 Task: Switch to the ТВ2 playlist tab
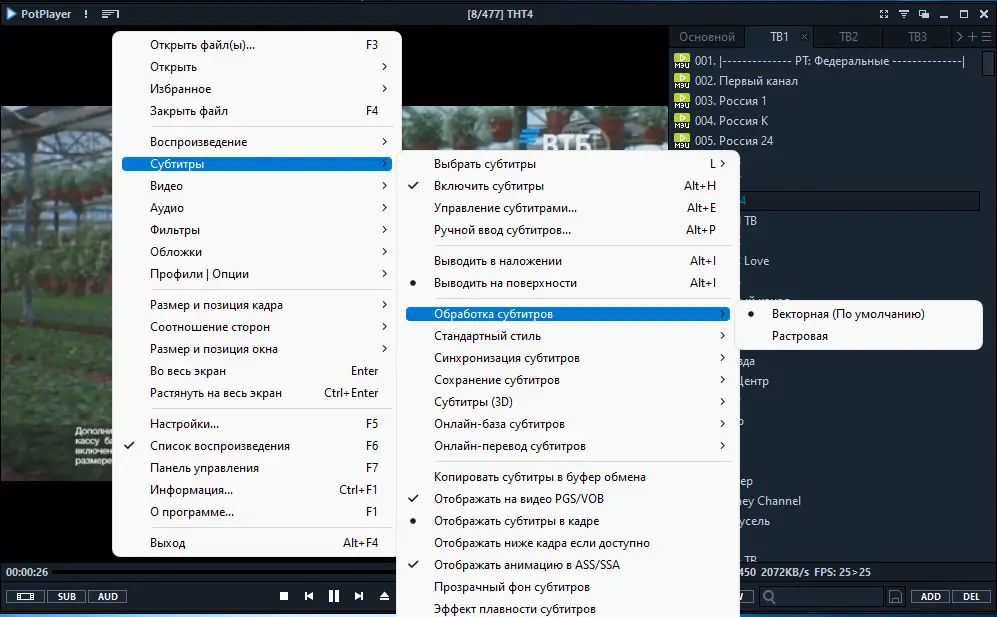point(847,36)
